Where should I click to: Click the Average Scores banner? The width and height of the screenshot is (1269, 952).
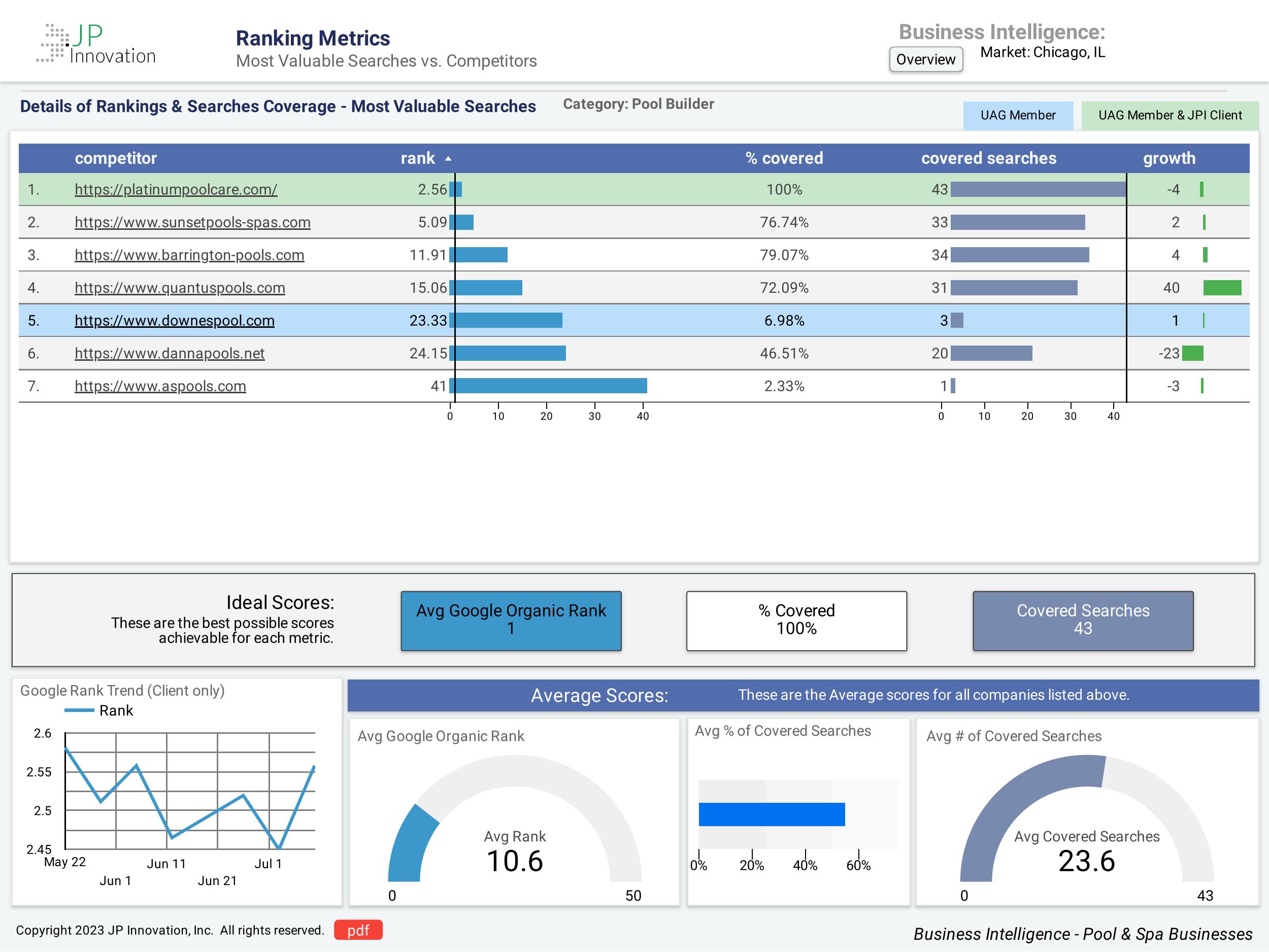(803, 695)
